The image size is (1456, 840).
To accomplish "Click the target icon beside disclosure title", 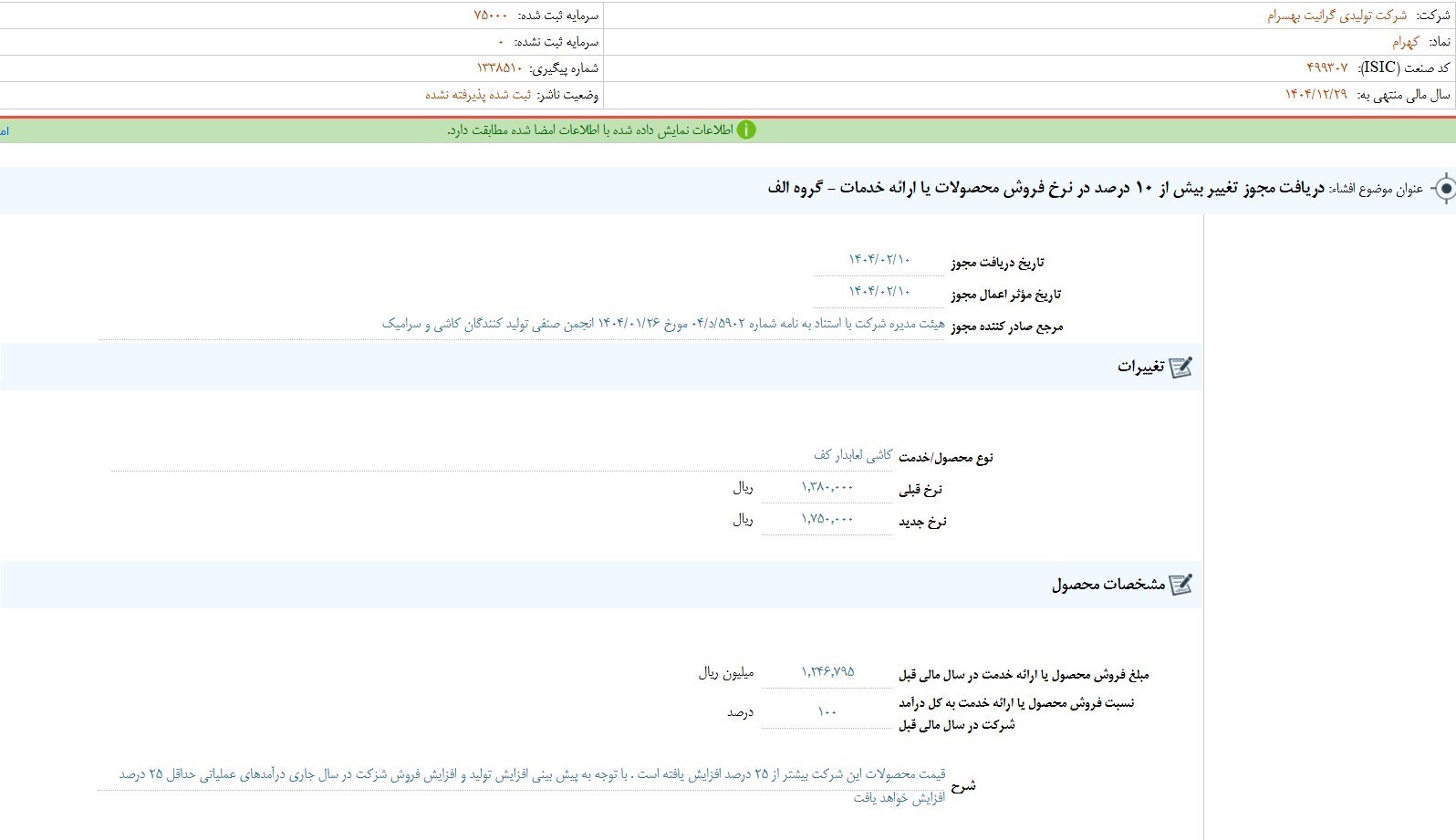I will tap(1443, 189).
